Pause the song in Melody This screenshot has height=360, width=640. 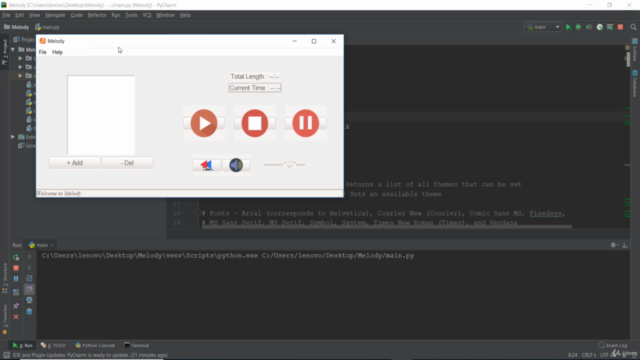coord(305,123)
